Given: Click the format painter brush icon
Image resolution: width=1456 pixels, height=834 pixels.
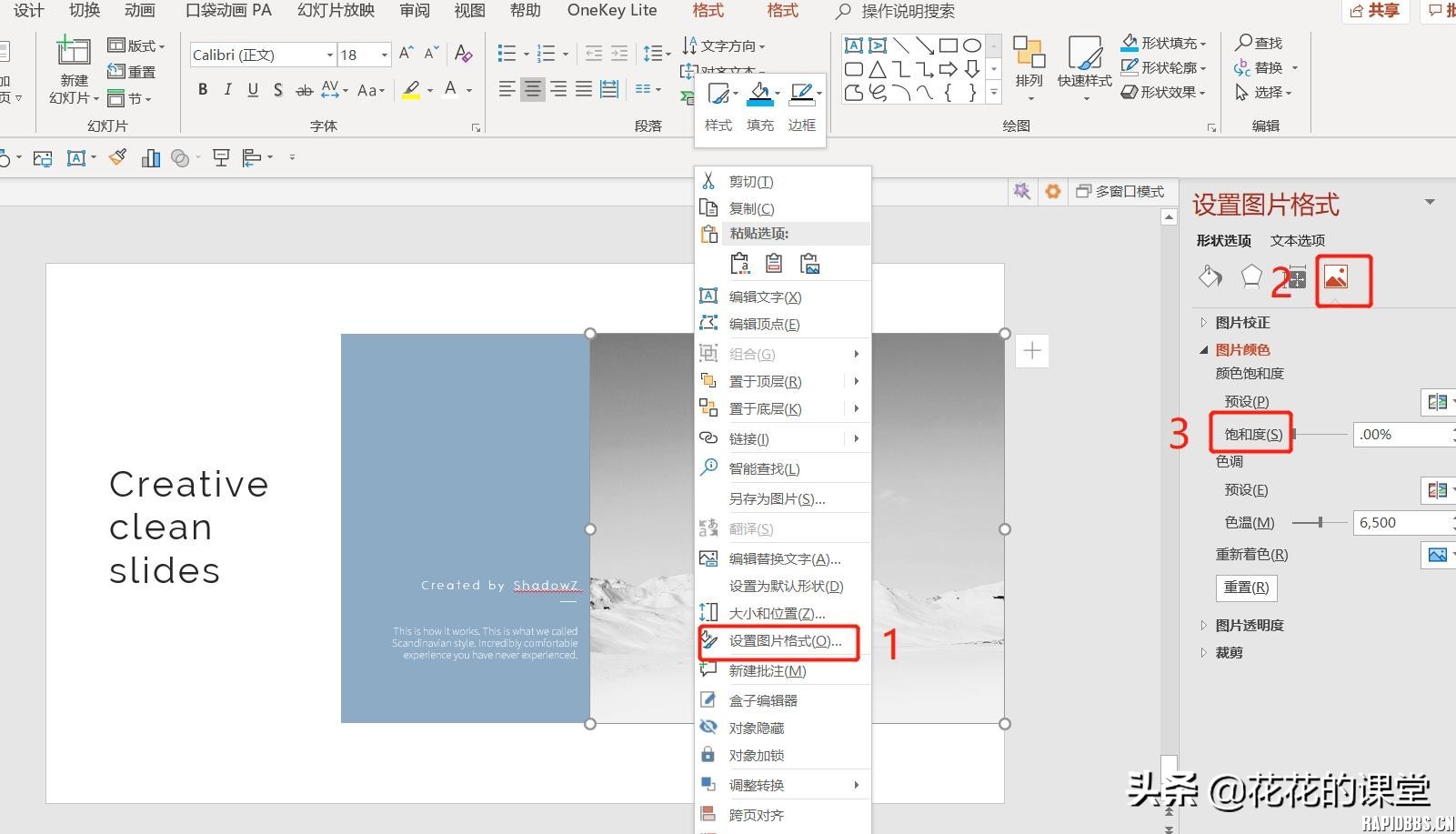Looking at the screenshot, I should [x=117, y=157].
